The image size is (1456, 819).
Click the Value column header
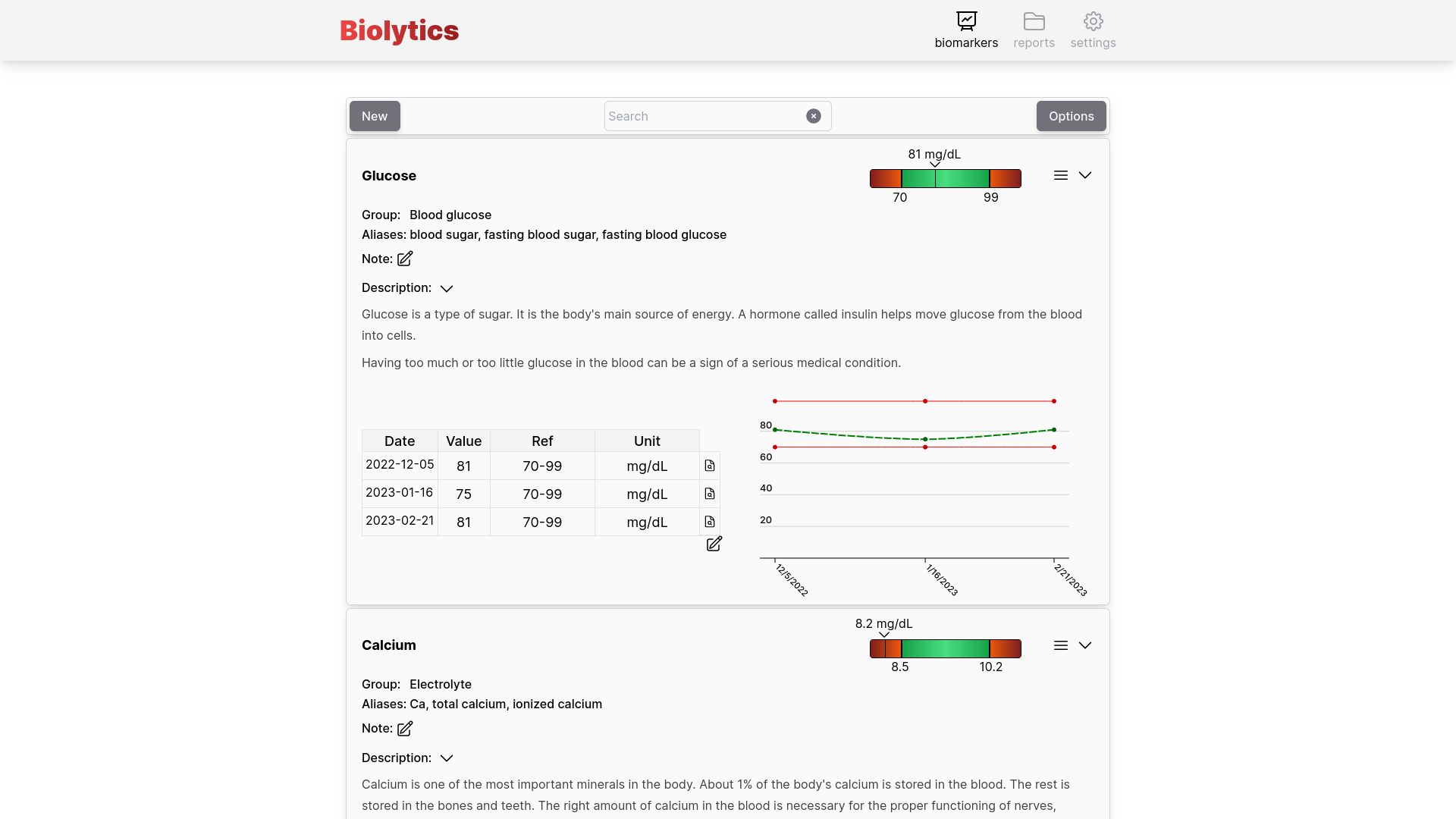(x=463, y=441)
